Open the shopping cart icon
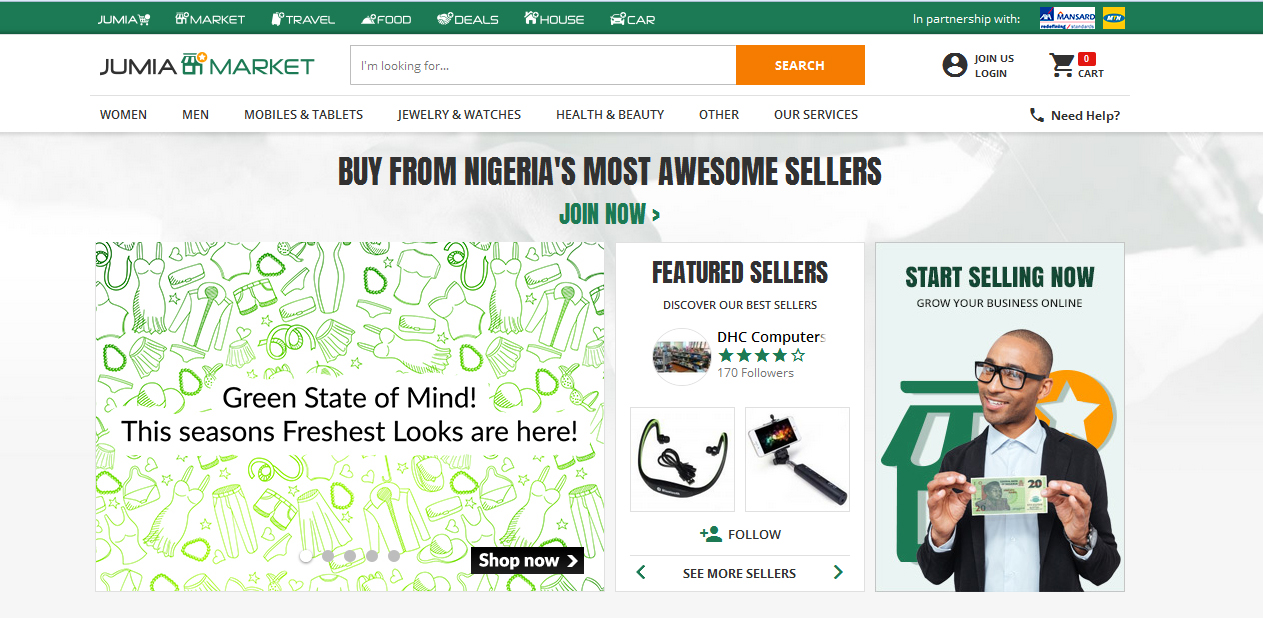The image size is (1263, 618). [1061, 66]
